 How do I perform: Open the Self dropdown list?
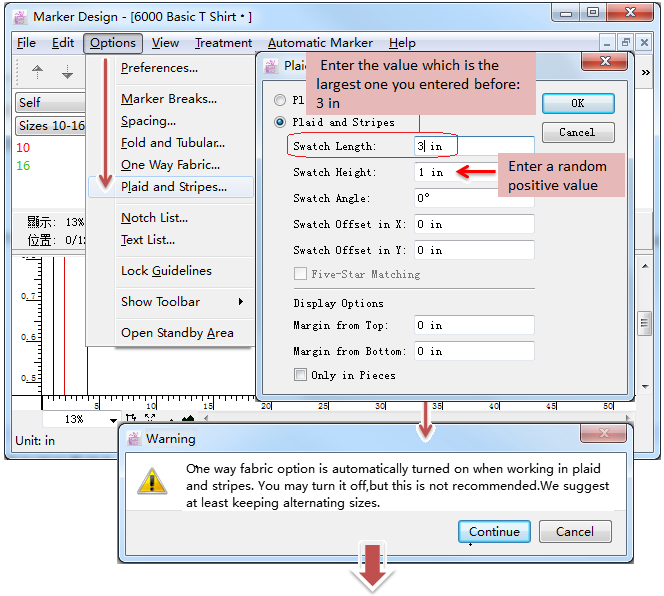tap(50, 103)
